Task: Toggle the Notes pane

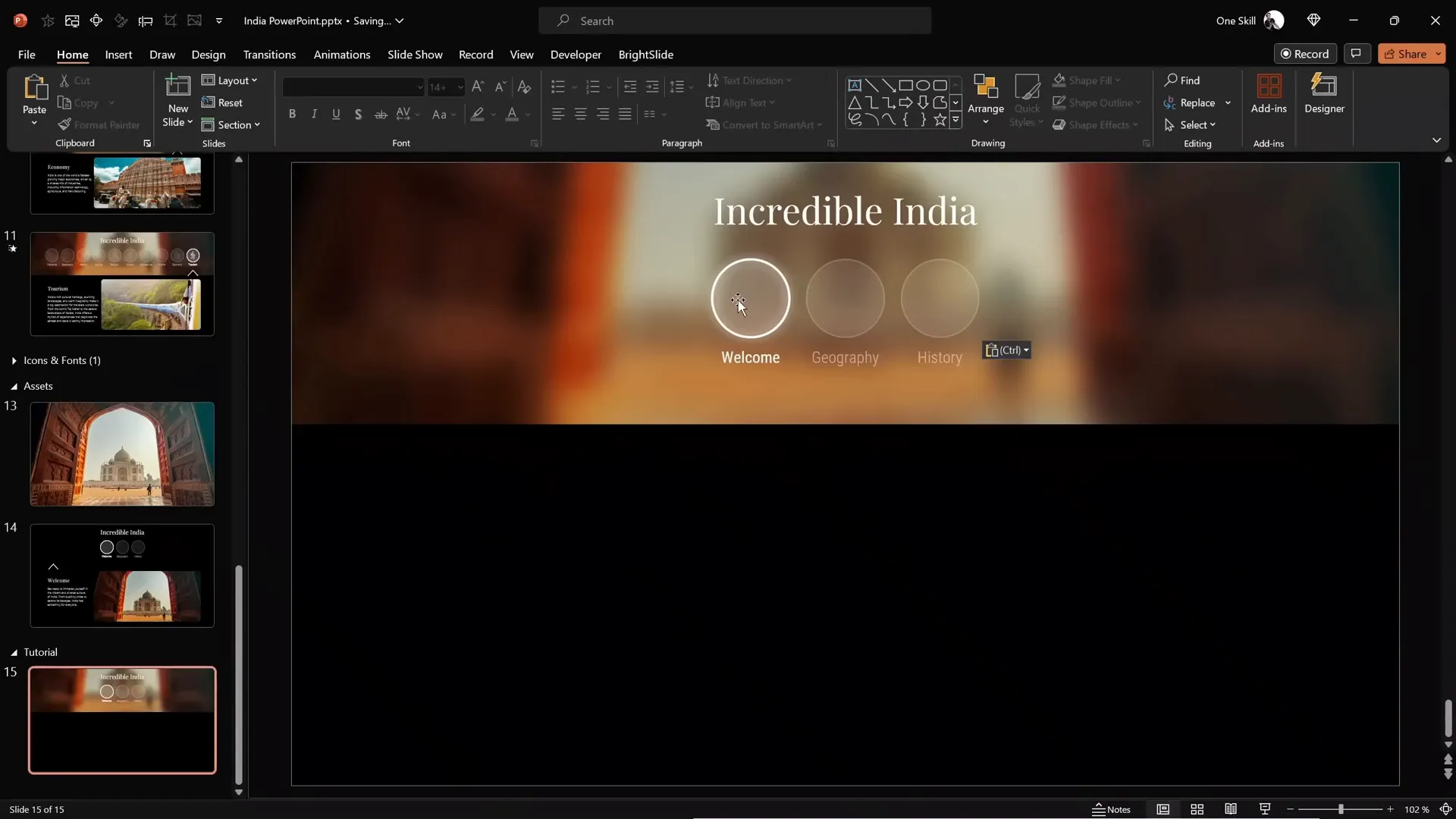Action: pyautogui.click(x=1111, y=809)
